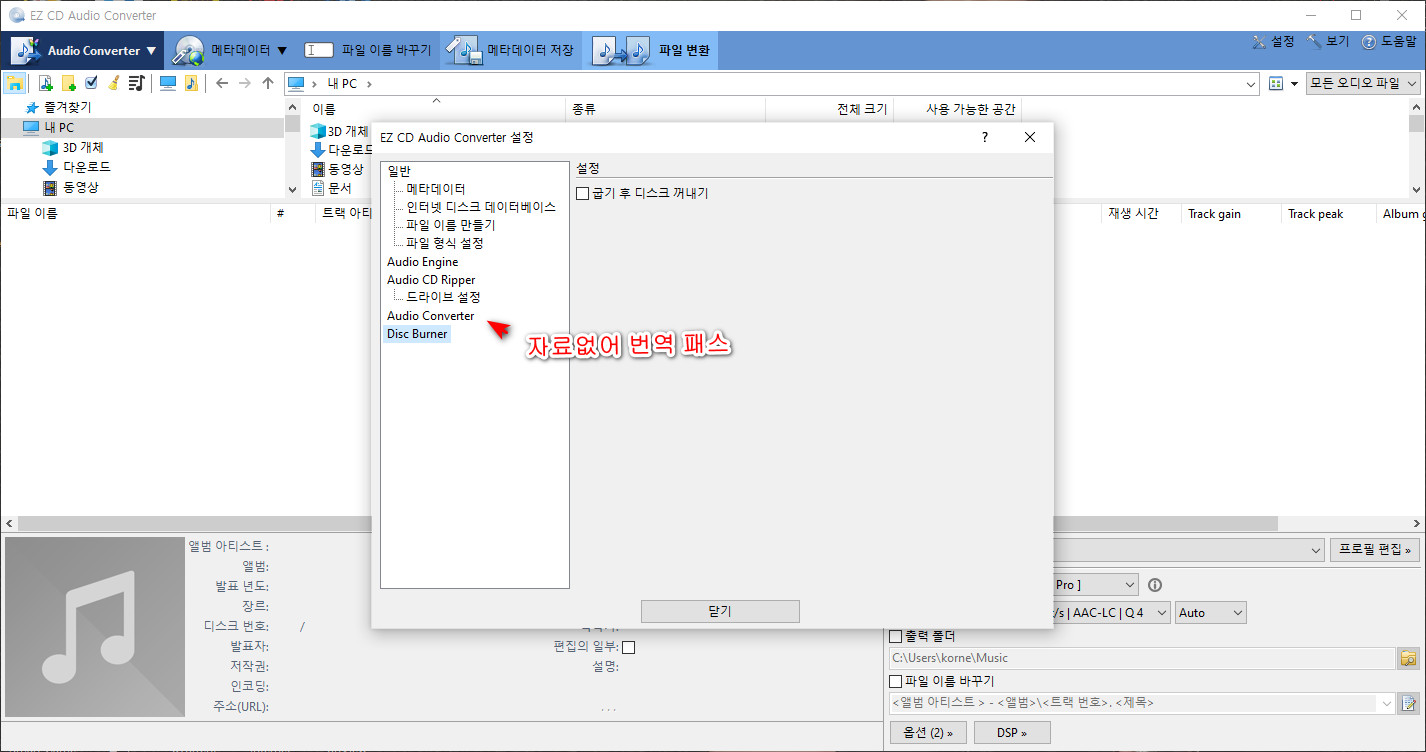
Task: Open the Auto dropdown
Action: coord(1212,613)
